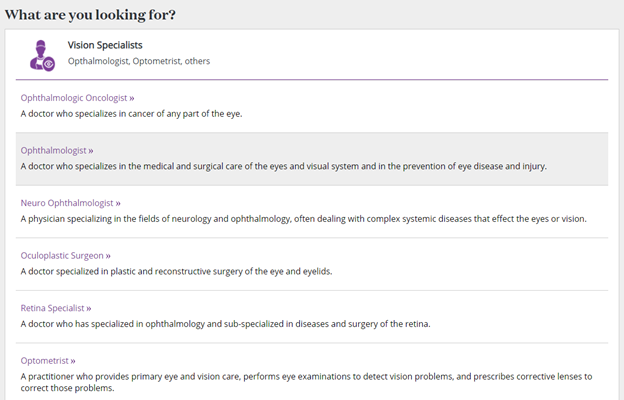Click the double arrow after Neuro Ophthalmologist

118,203
